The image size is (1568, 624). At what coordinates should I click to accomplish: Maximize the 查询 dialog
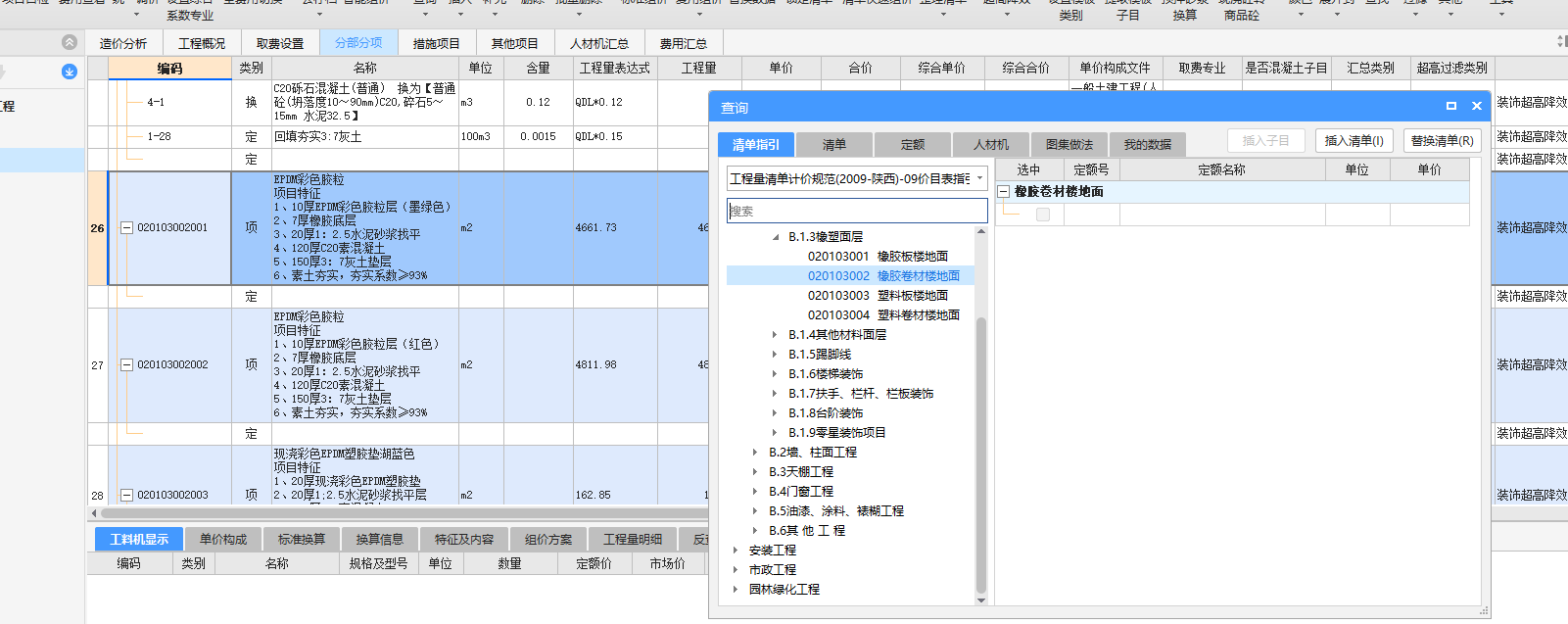[x=1451, y=106]
